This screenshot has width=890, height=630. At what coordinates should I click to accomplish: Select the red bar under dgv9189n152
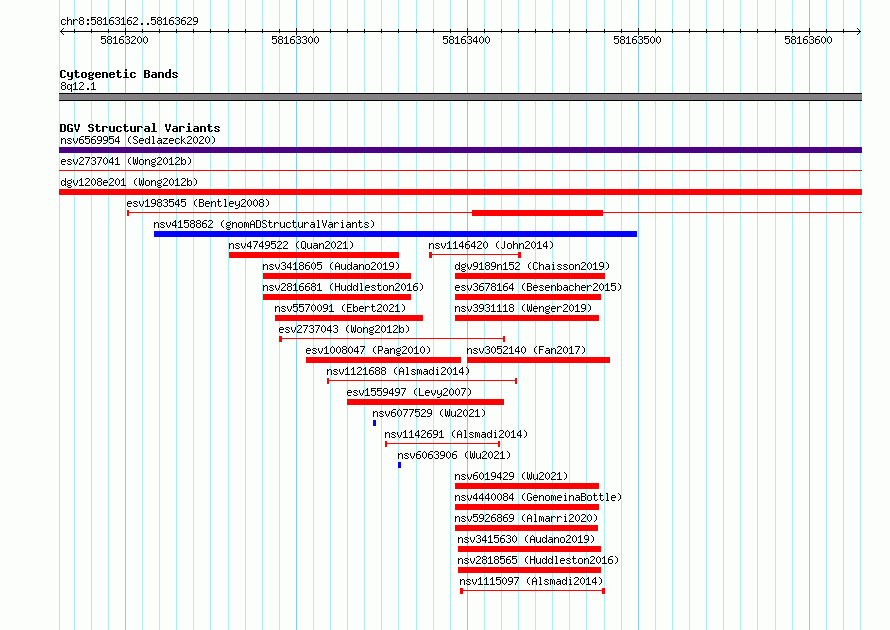(x=530, y=276)
